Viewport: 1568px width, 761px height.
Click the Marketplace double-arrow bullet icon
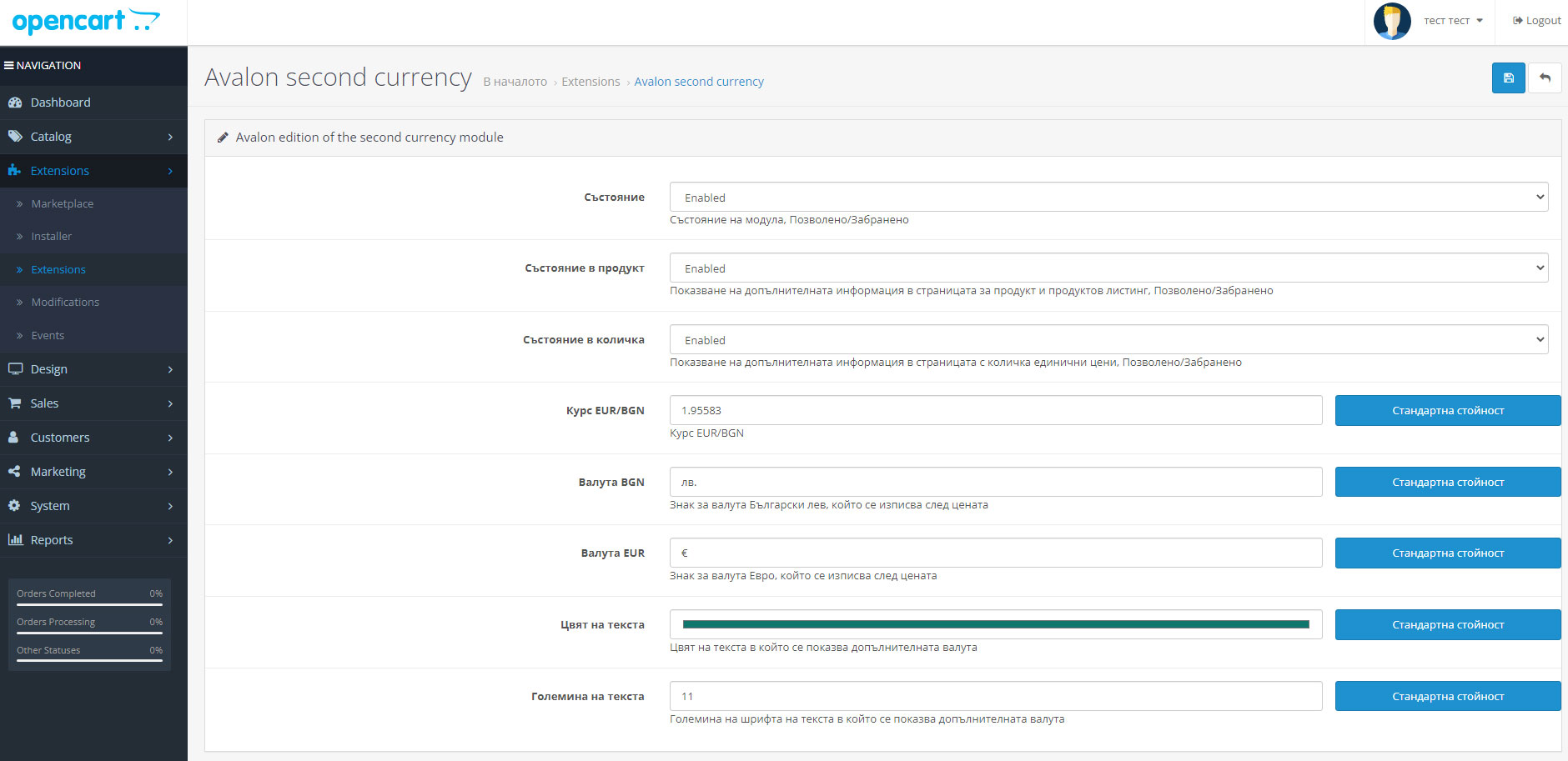(x=19, y=204)
